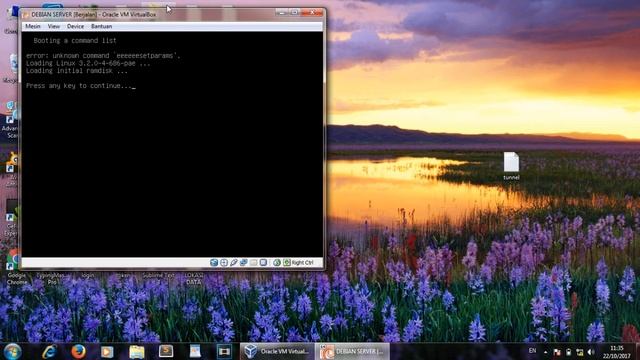Open Action Center flag icon

[557, 352]
